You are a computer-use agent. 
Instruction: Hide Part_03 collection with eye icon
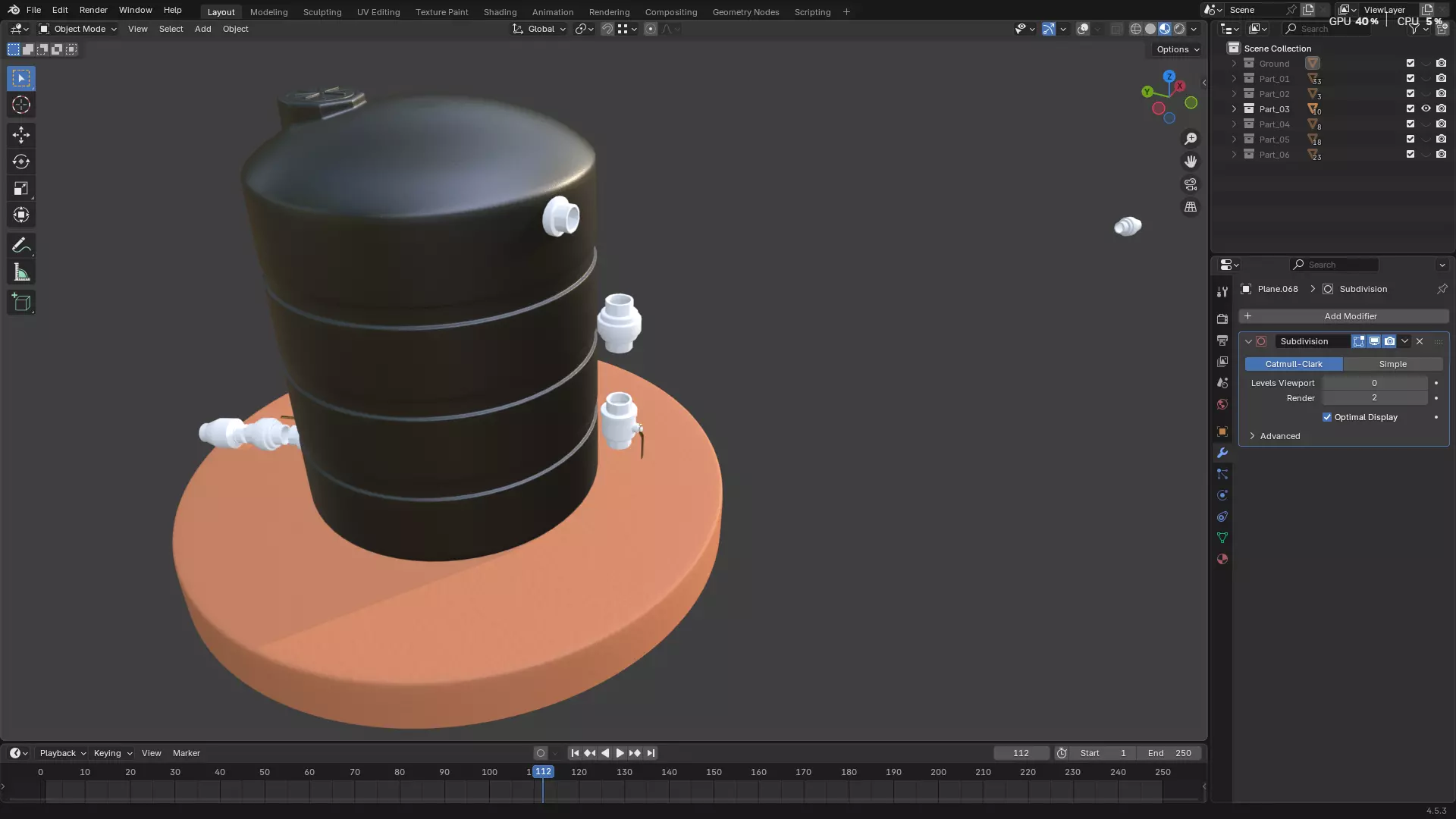[1426, 108]
